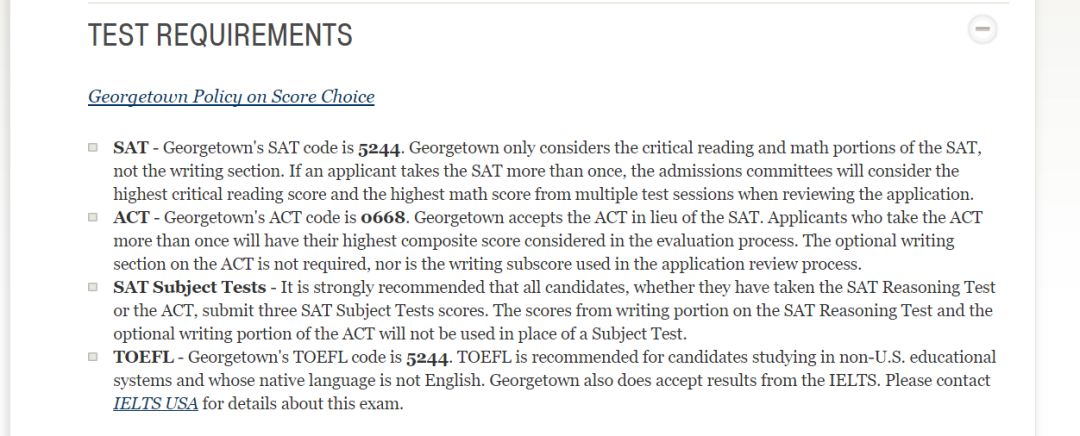Image resolution: width=1080 pixels, height=436 pixels.
Task: Click the square bullet beside the ACT item
Action: 93,217
